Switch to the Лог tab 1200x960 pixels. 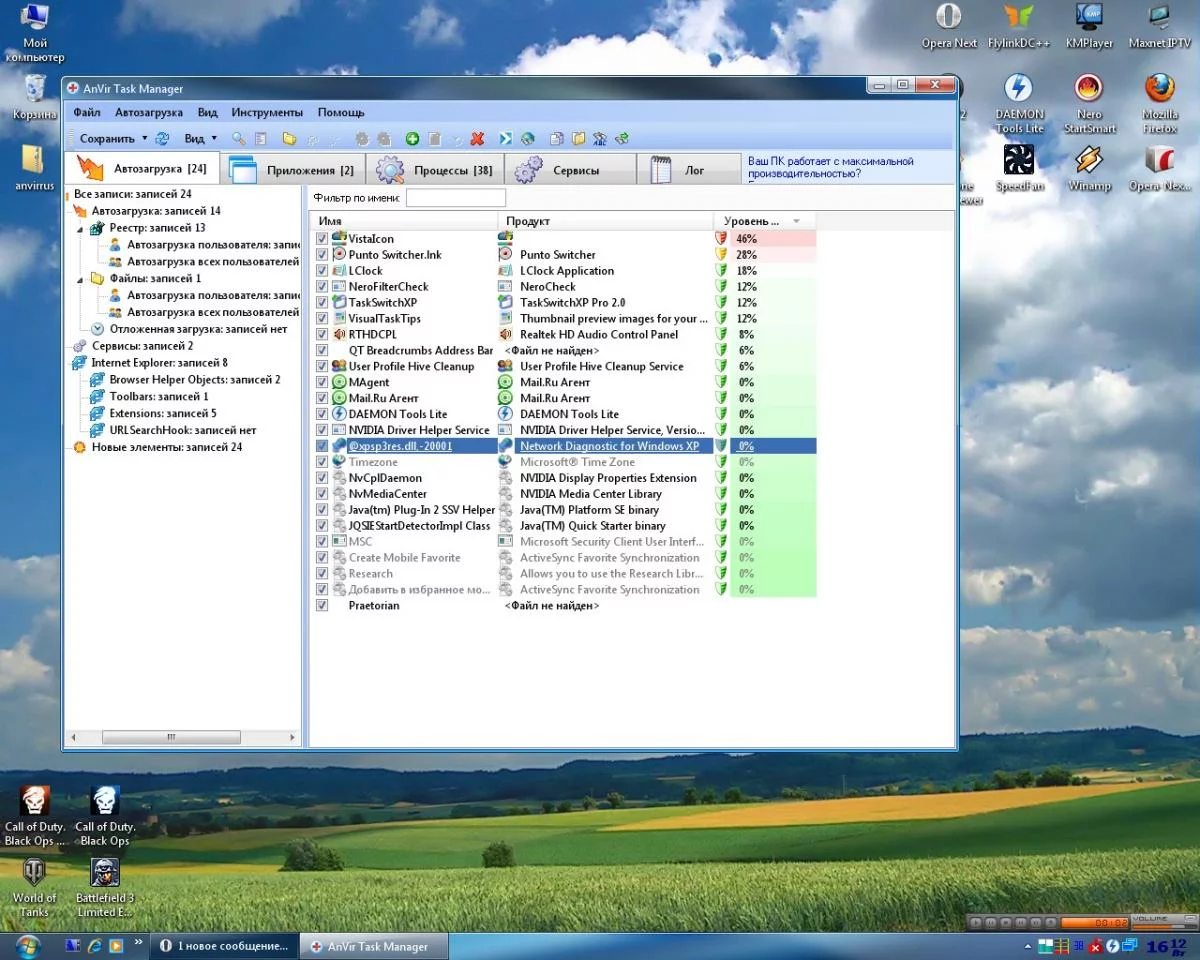coord(689,170)
